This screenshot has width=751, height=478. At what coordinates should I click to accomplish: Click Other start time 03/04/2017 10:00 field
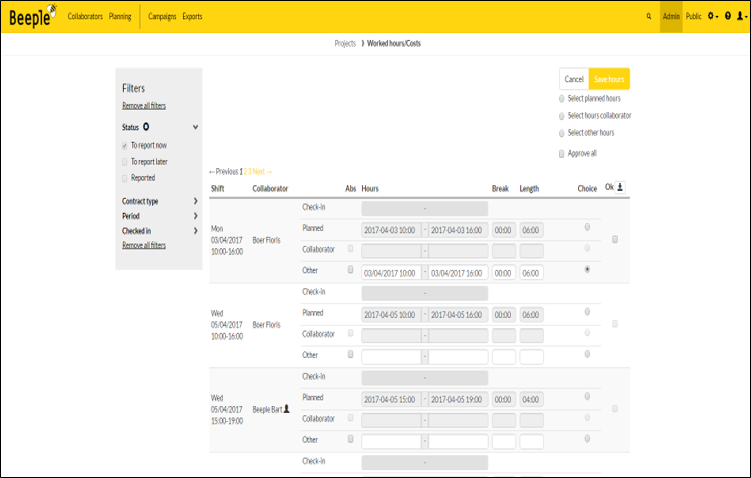[x=391, y=273]
